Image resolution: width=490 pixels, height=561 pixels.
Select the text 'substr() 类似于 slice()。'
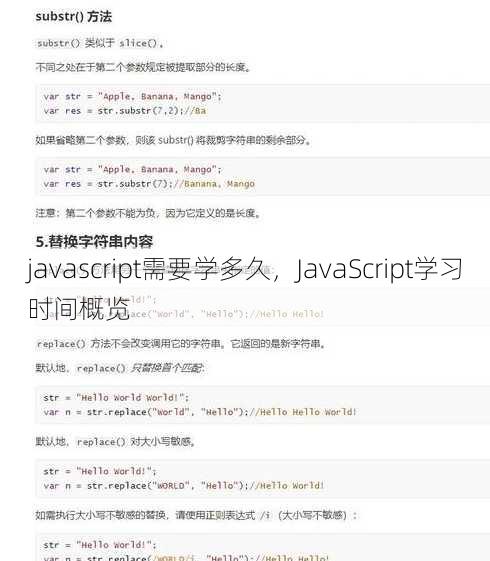click(x=100, y=43)
